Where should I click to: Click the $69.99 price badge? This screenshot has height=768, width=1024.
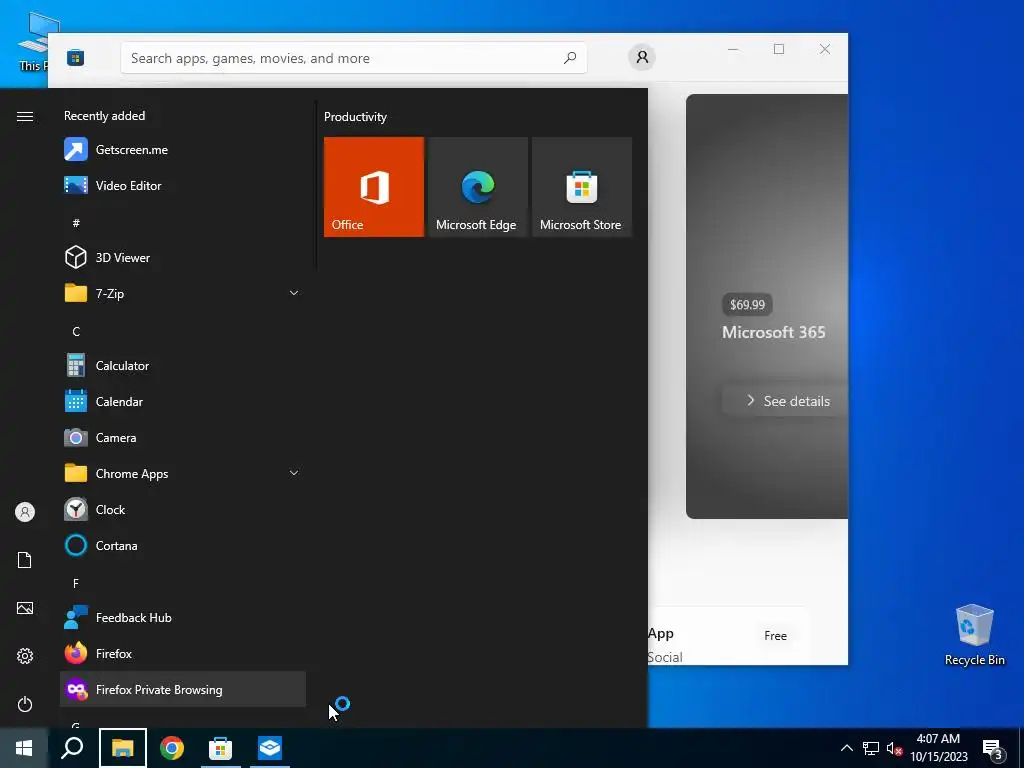pos(747,304)
